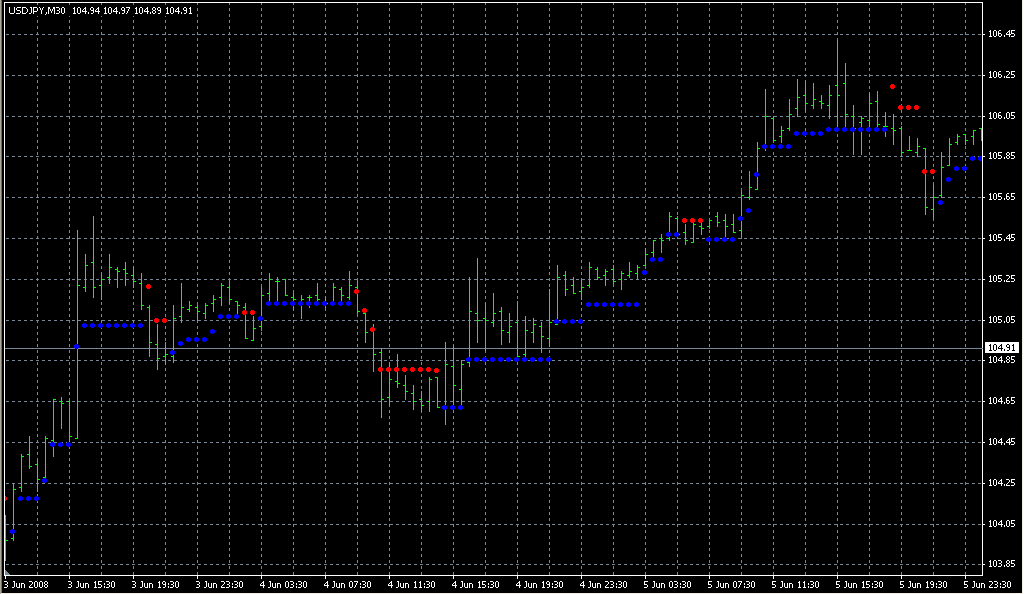The height and width of the screenshot is (594, 1024).
Task: Click the 103.85 price at axis bottom
Action: tap(1001, 564)
